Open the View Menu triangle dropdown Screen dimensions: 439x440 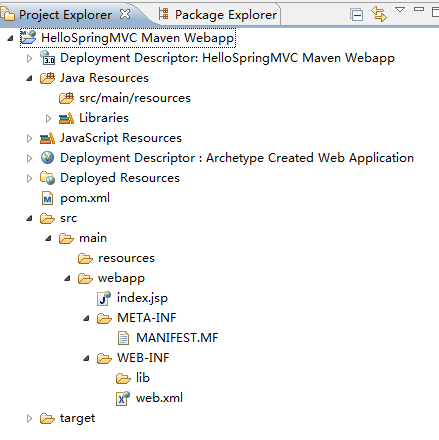click(x=400, y=9)
